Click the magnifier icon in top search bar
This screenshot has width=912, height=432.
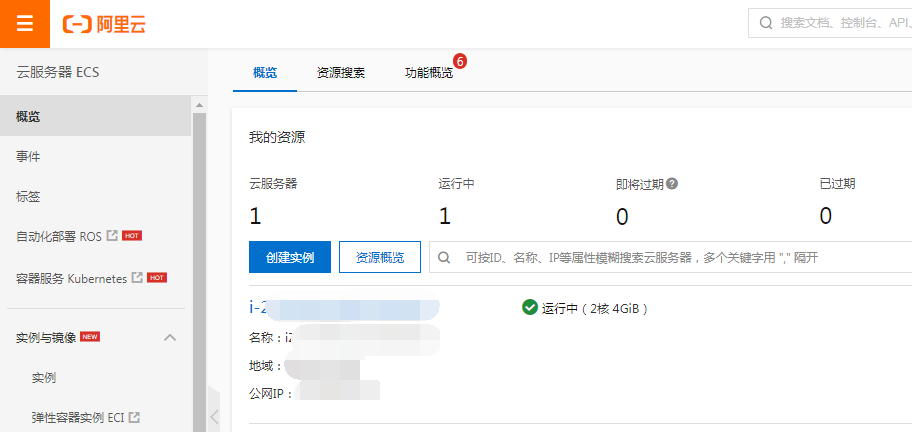[766, 23]
